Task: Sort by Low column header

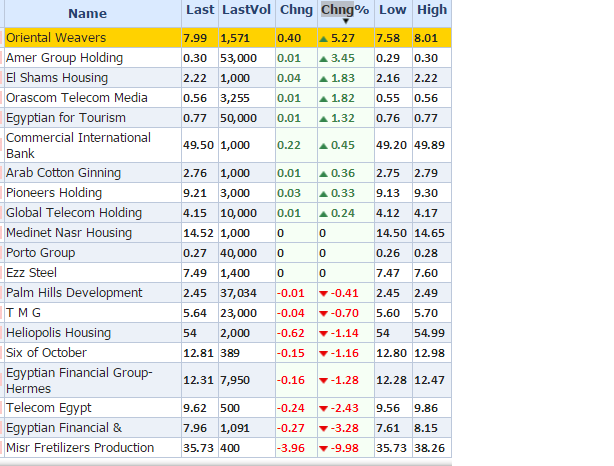Action: point(393,10)
